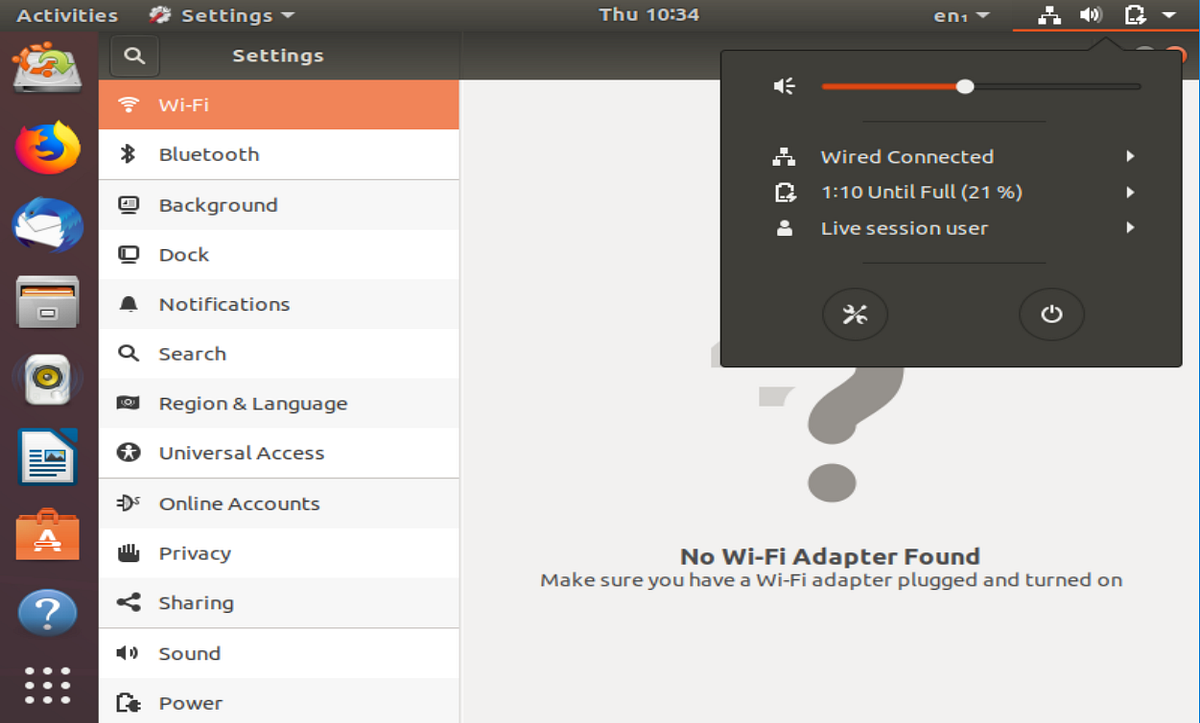Open the Dock settings panel
The height and width of the screenshot is (723, 1200).
[x=279, y=255]
